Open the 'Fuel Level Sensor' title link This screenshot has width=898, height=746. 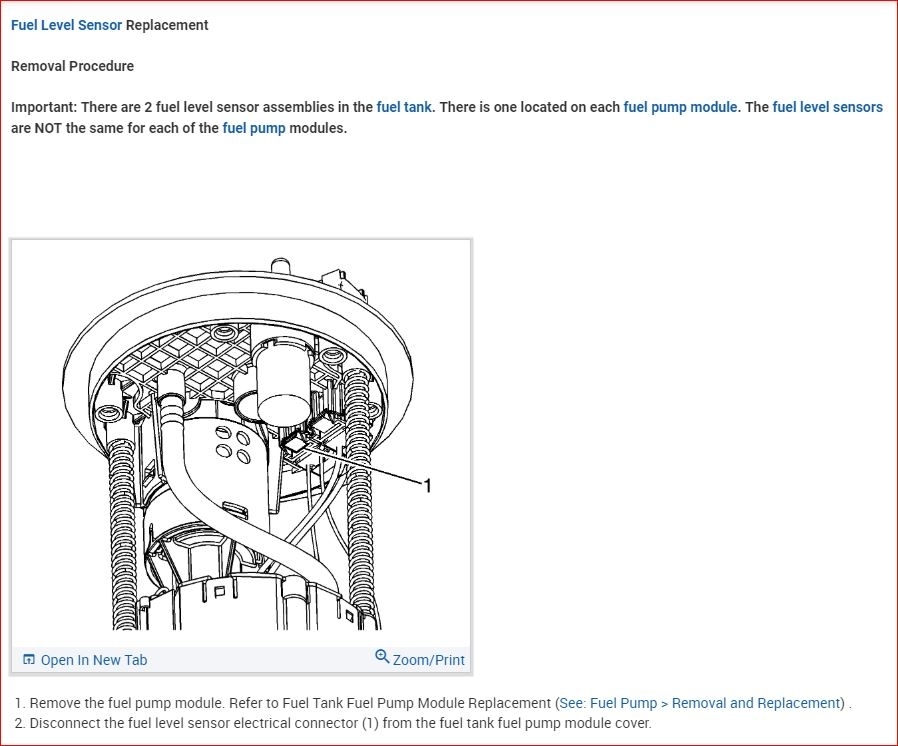[x=66, y=25]
